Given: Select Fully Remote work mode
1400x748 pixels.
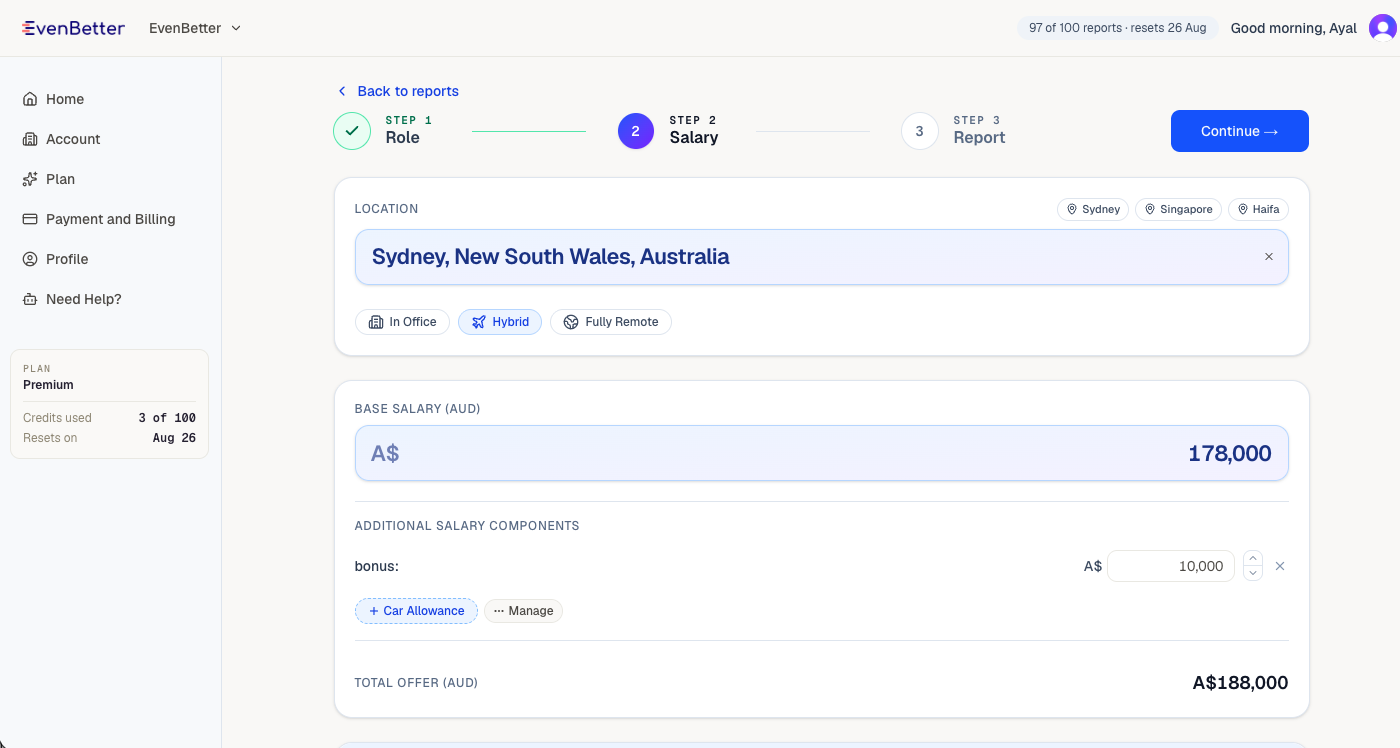Looking at the screenshot, I should pos(611,322).
